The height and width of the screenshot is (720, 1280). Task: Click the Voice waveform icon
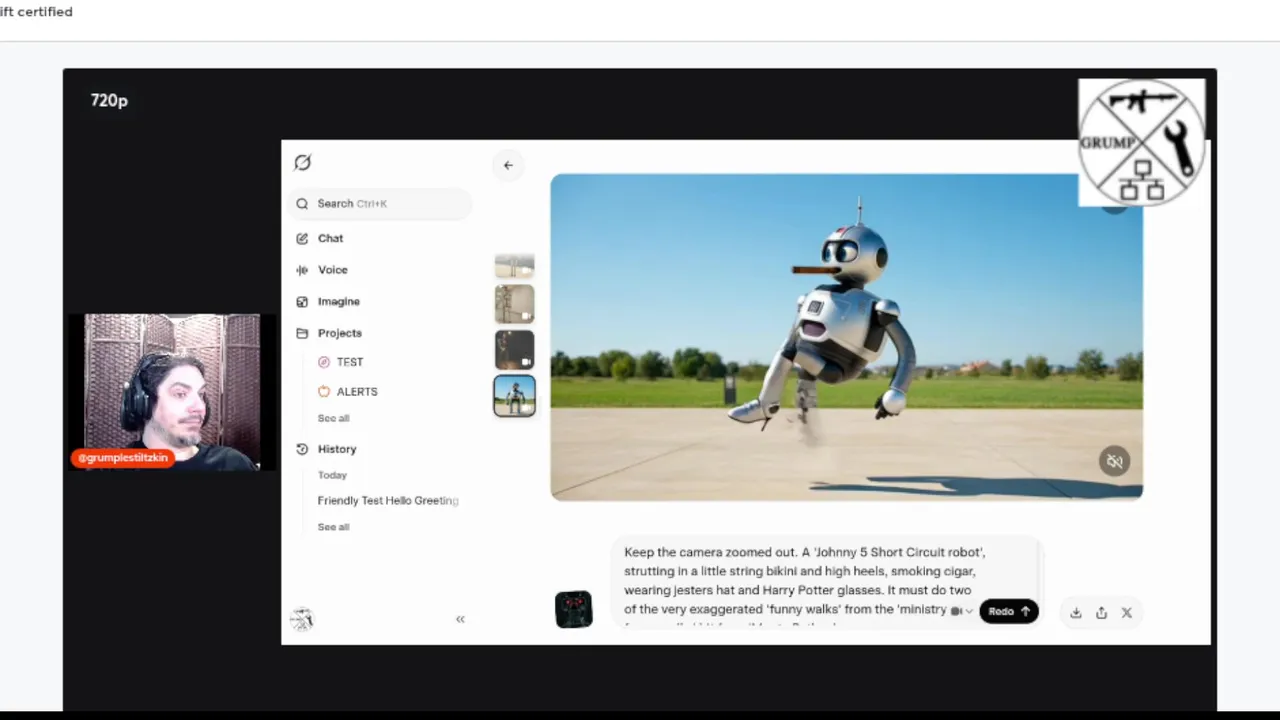[302, 270]
